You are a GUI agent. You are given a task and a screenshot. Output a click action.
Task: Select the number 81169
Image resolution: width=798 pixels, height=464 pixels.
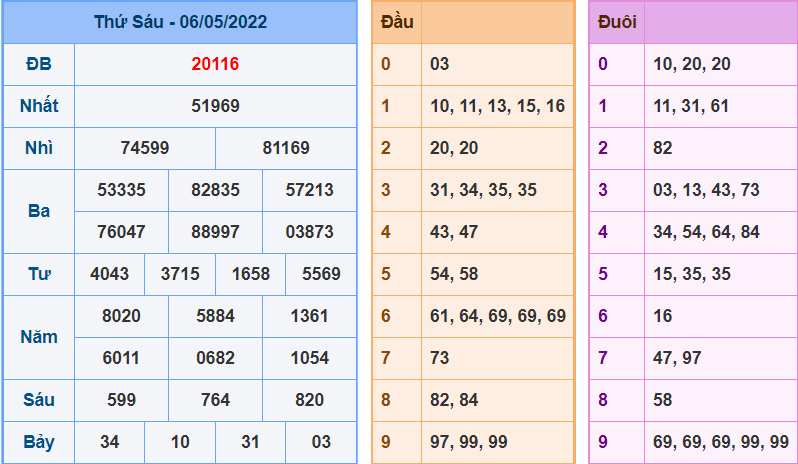[286, 148]
